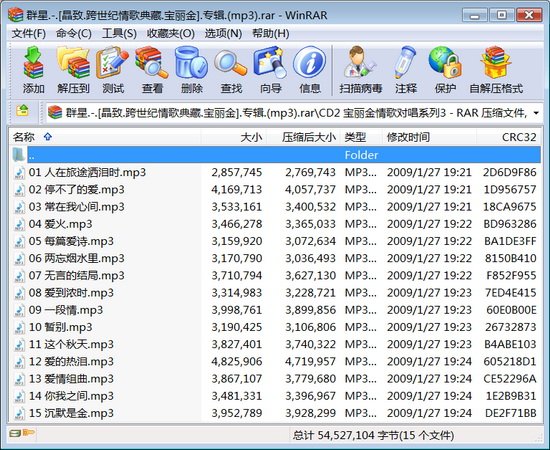Select file 06 两忘烟水里.mp3
The image size is (550, 450).
click(276, 258)
